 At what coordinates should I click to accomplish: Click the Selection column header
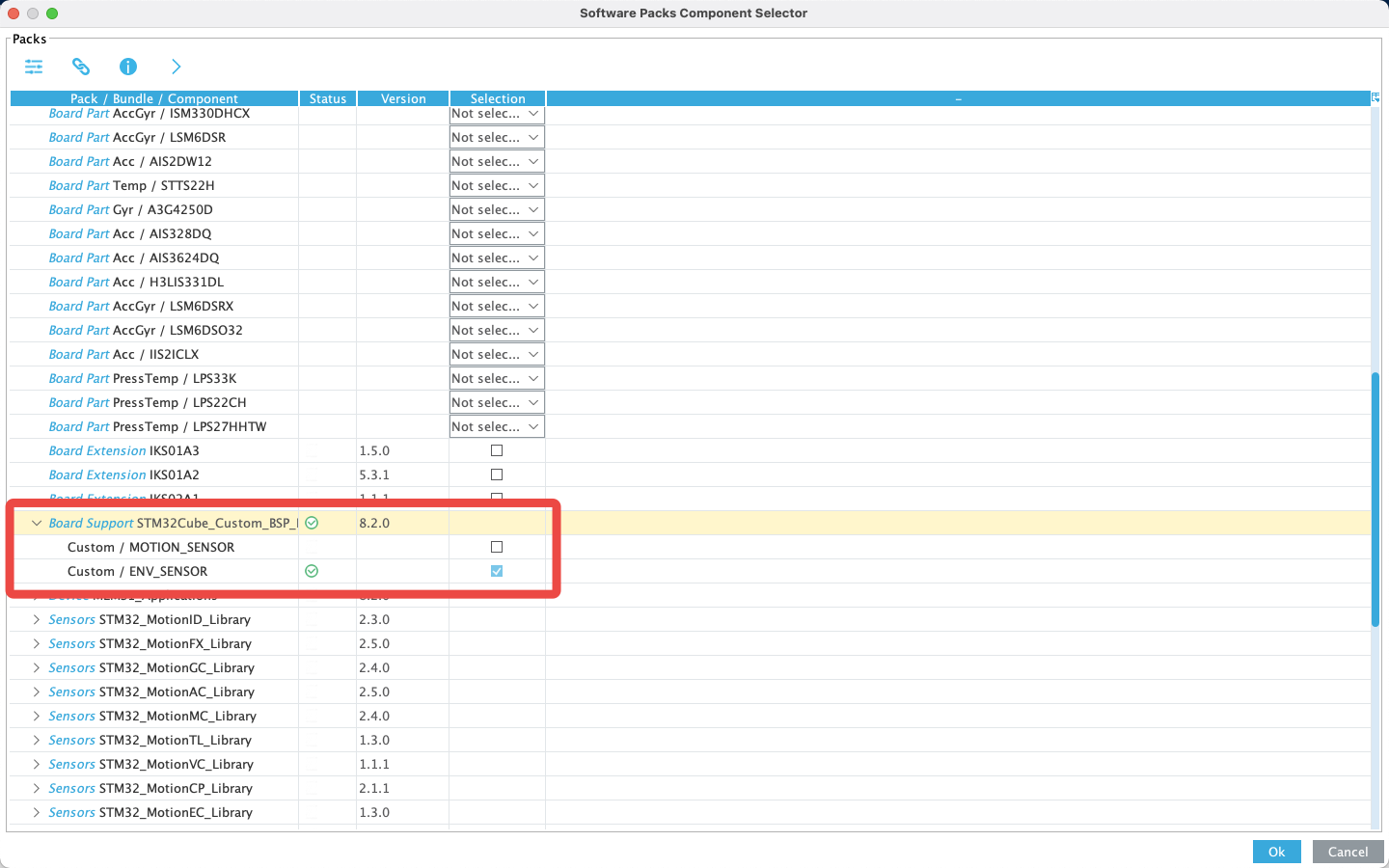coord(498,98)
